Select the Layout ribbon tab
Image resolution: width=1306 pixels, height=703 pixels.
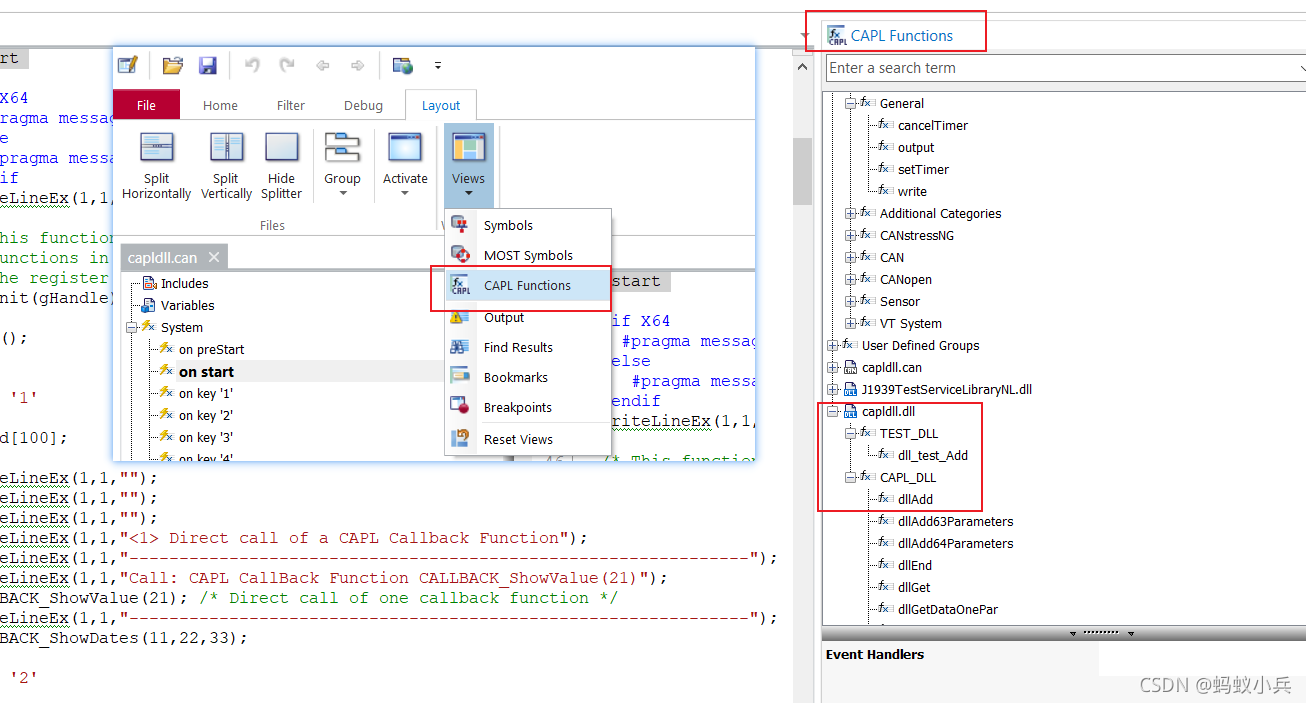coord(441,105)
